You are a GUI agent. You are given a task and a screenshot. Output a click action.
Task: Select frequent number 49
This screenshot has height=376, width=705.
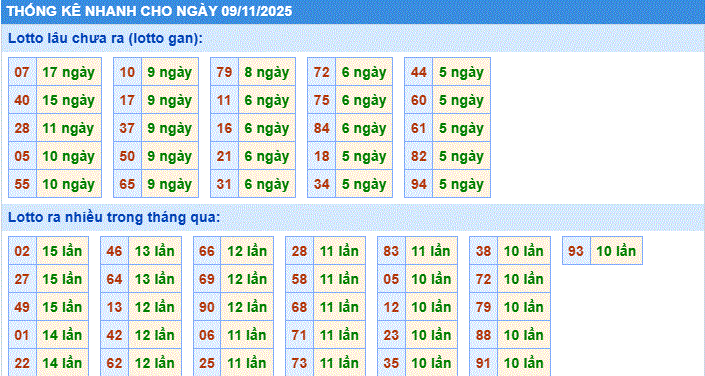click(22, 306)
